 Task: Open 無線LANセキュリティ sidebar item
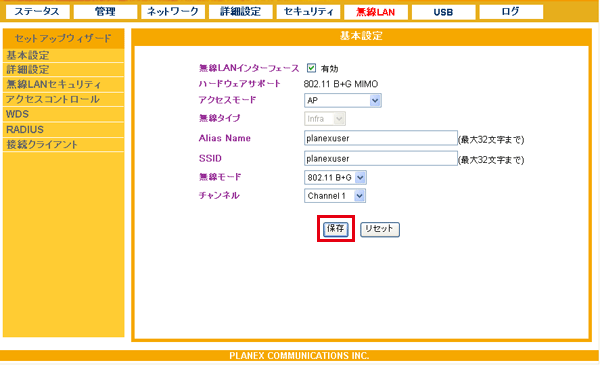coord(63,85)
